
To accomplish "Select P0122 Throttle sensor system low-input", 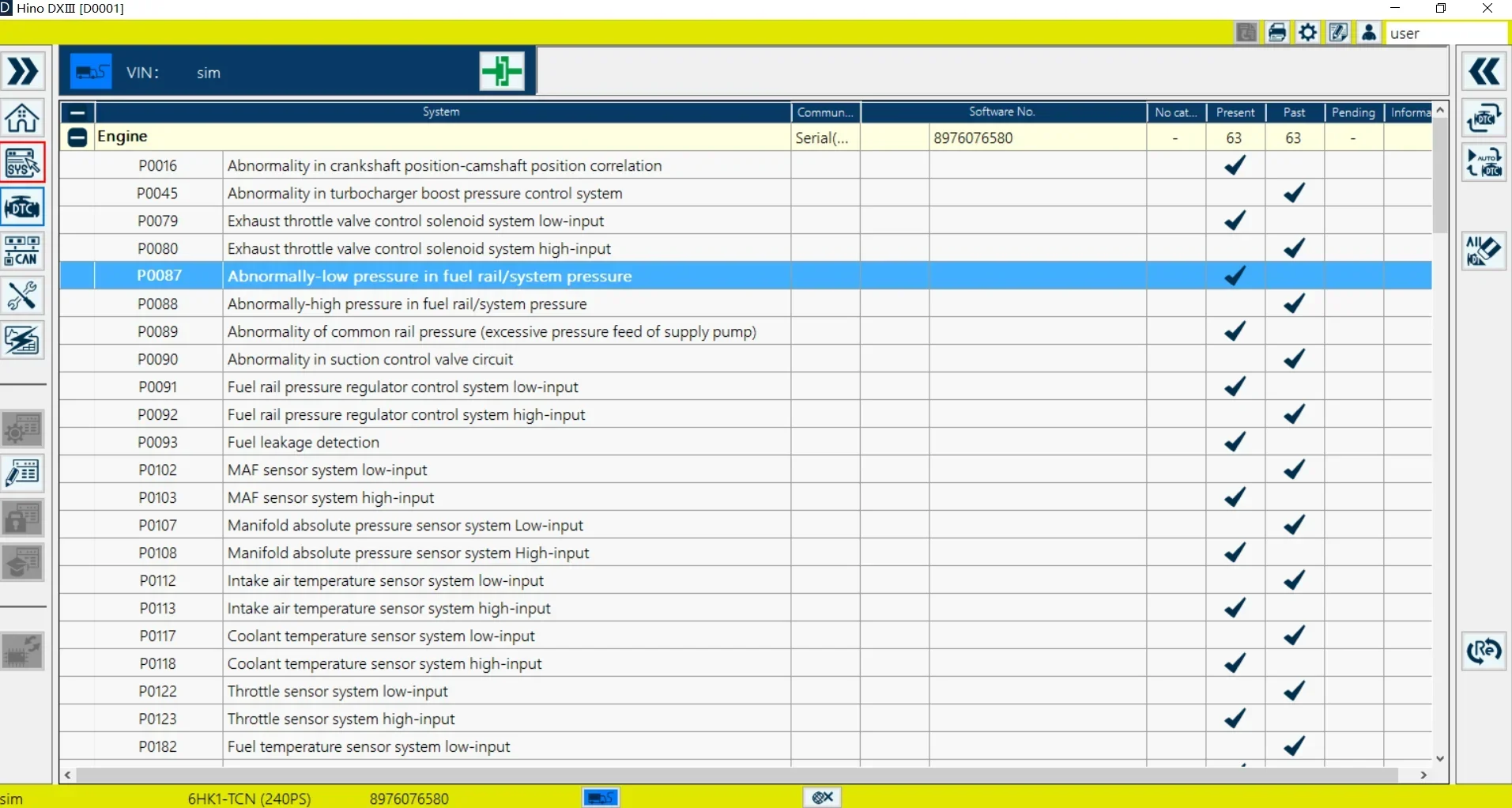I will coord(746,691).
